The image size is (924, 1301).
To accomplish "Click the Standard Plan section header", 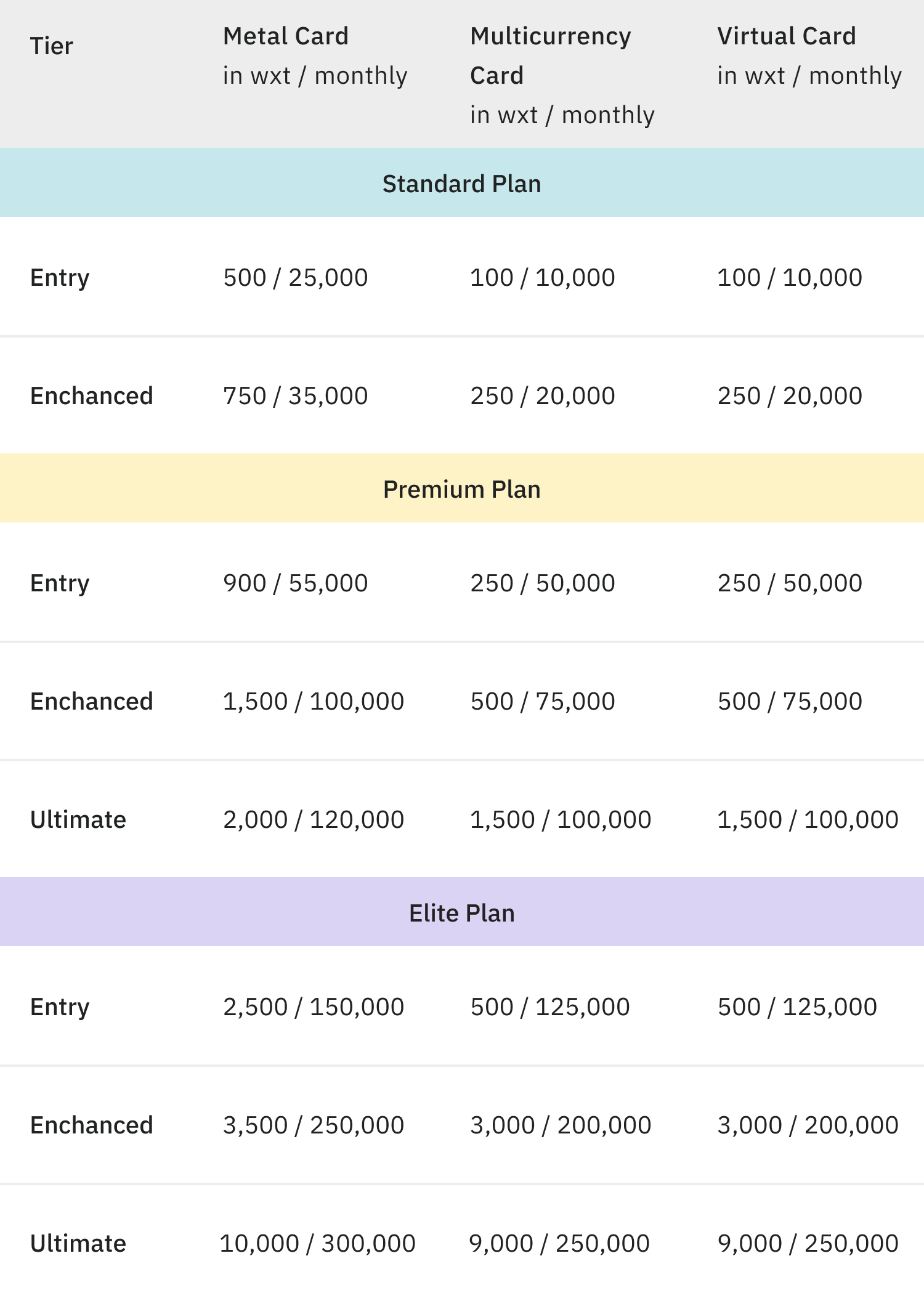I will pos(462,184).
